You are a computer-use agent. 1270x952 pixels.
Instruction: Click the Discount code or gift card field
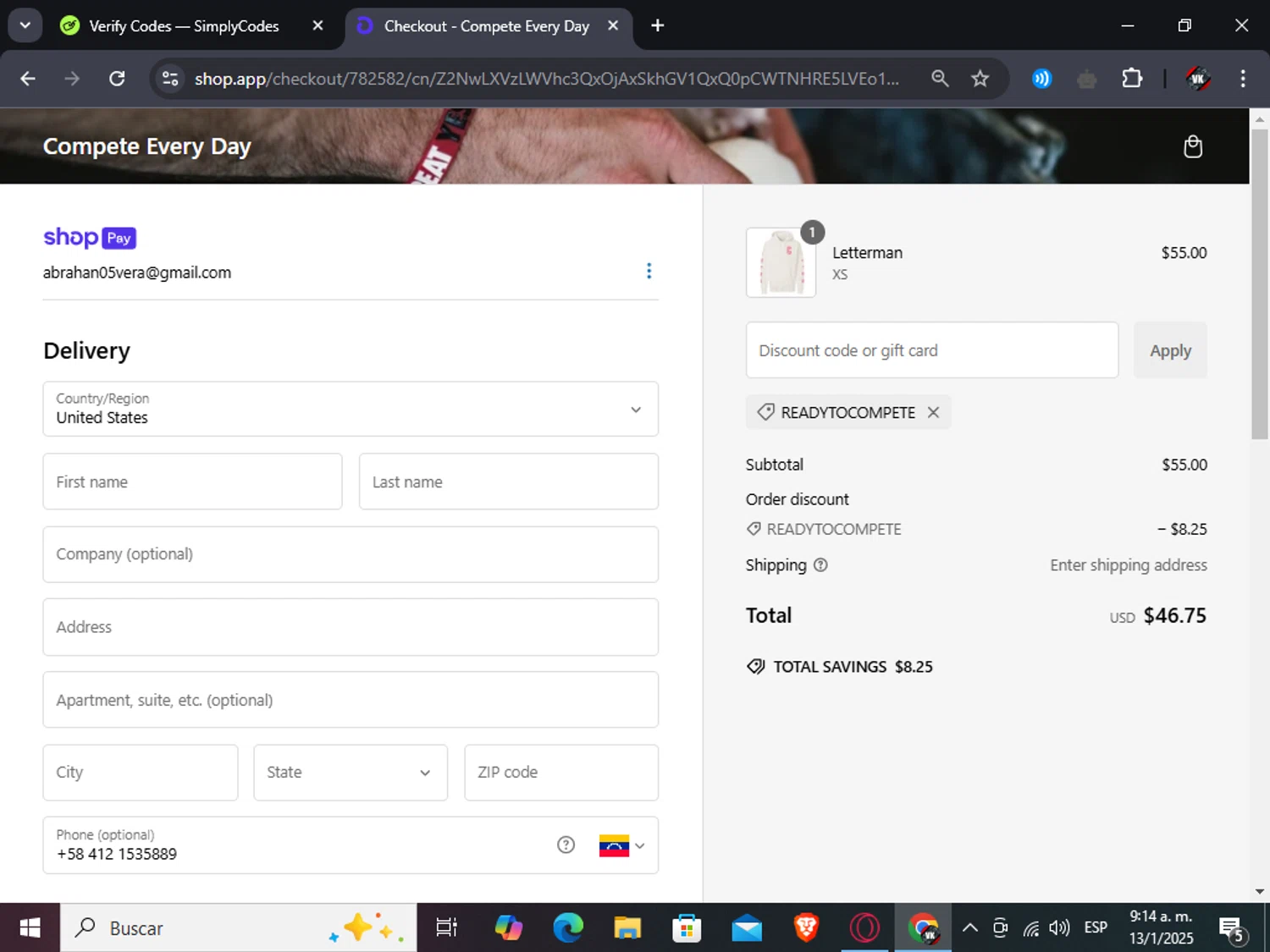[931, 350]
